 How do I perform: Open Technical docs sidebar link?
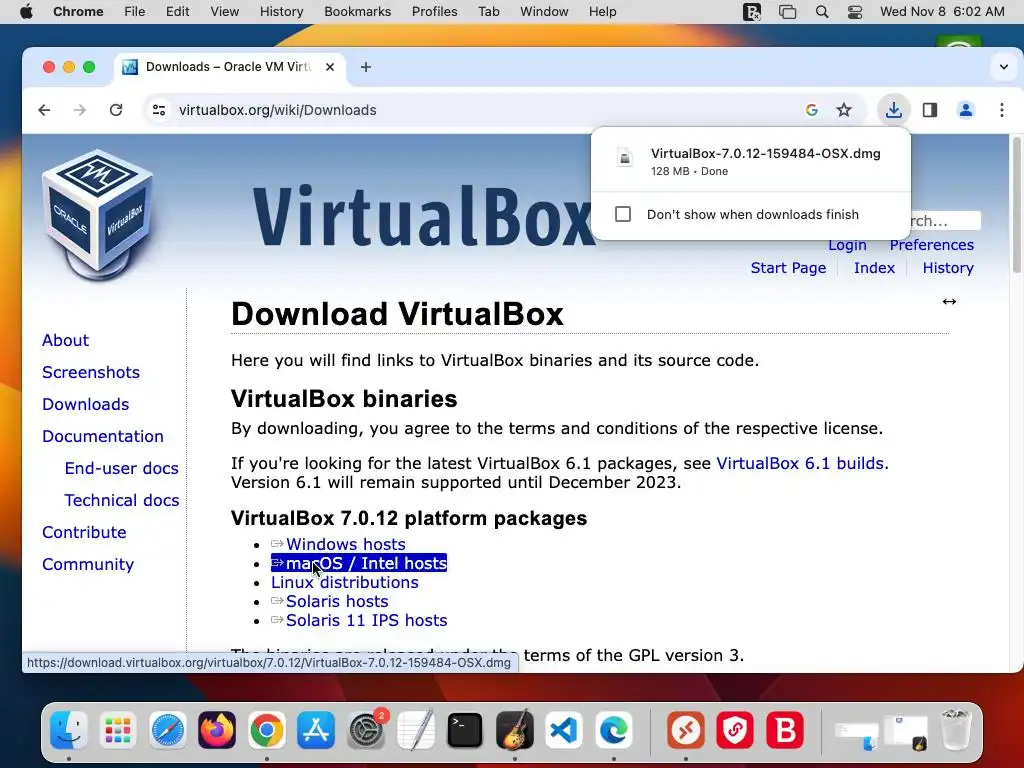(x=121, y=500)
